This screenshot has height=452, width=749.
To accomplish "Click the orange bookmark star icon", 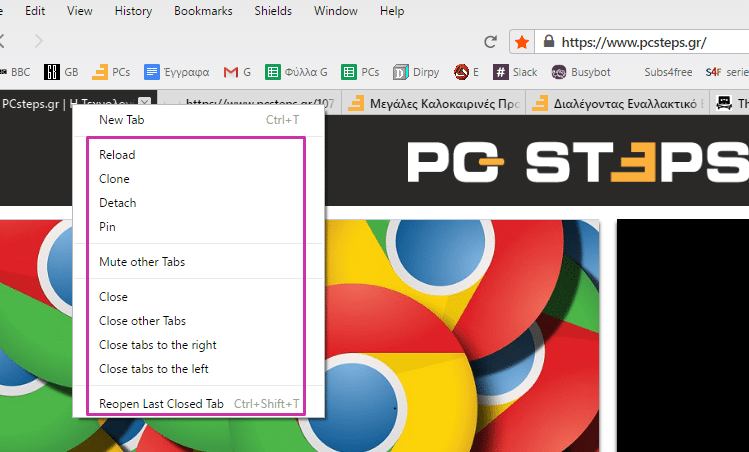I will click(x=522, y=43).
